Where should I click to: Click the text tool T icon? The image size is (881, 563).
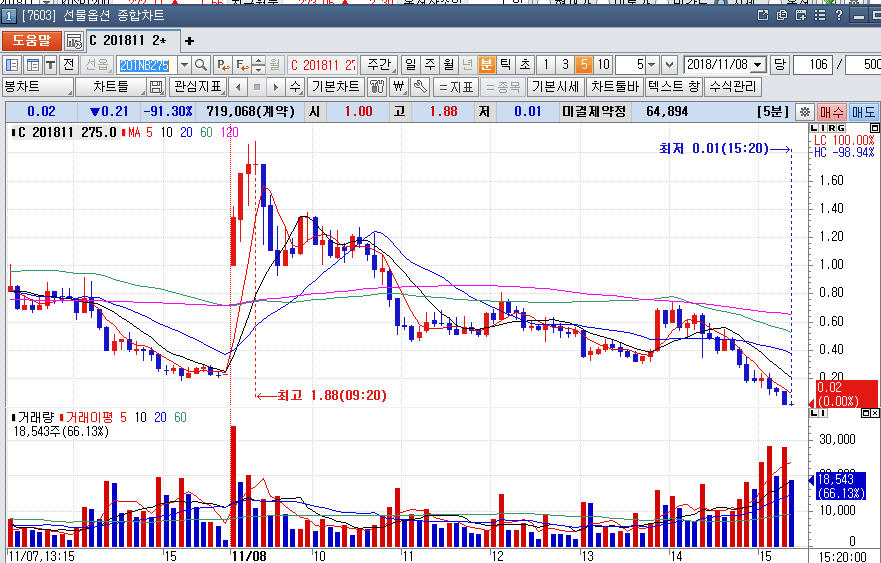click(50, 64)
